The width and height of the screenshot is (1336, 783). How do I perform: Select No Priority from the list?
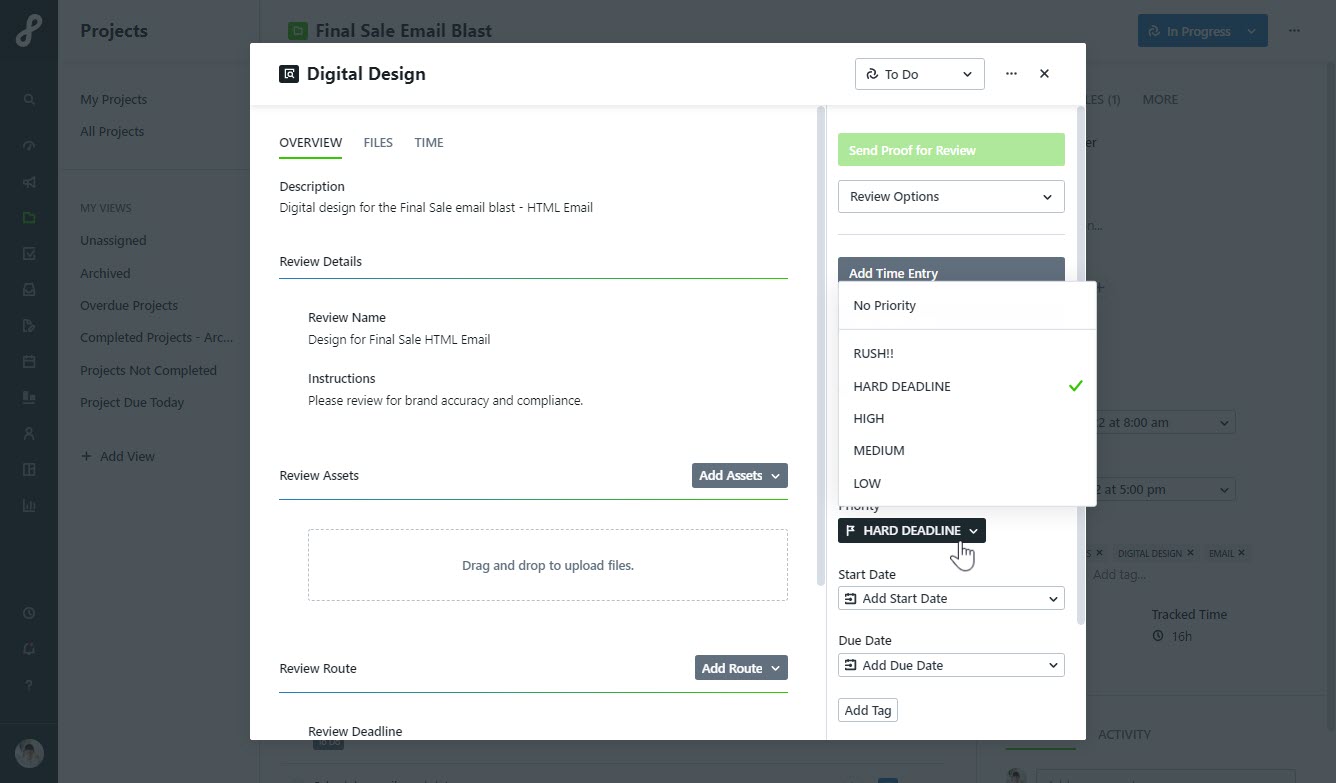884,305
